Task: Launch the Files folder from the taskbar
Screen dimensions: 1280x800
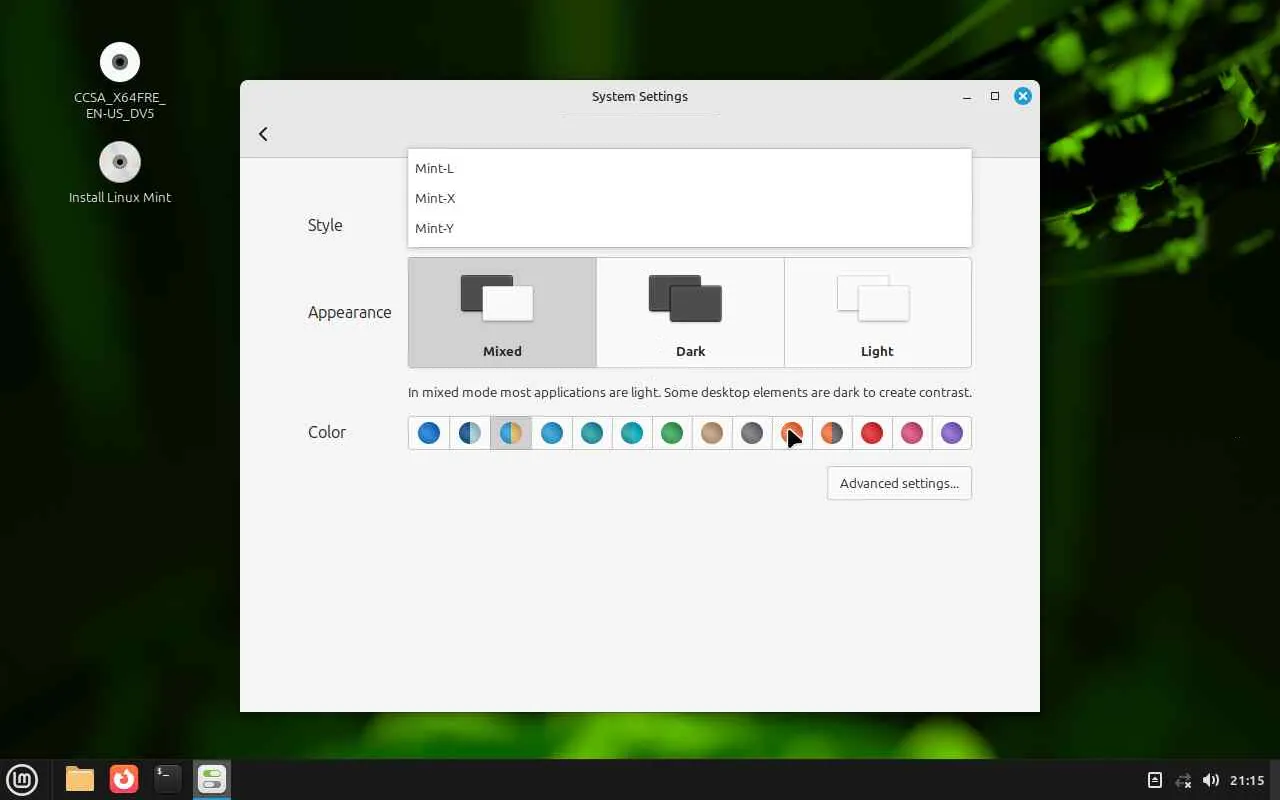Action: [80, 779]
